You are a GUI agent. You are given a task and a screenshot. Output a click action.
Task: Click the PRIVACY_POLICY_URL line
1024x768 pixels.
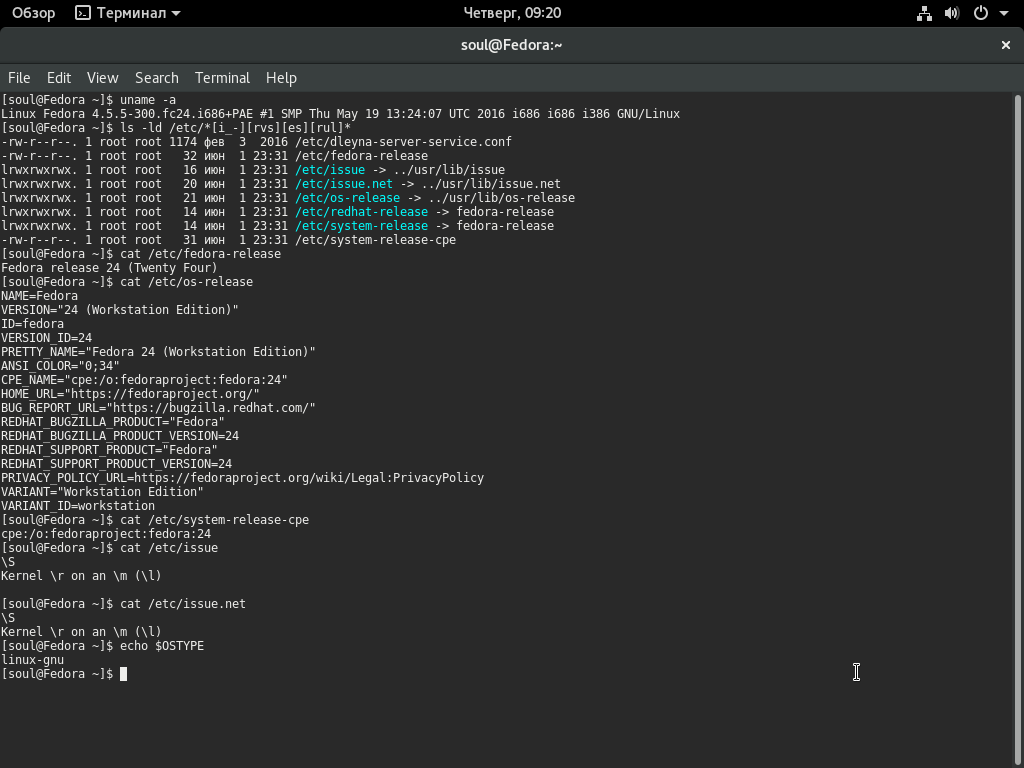tap(243, 478)
